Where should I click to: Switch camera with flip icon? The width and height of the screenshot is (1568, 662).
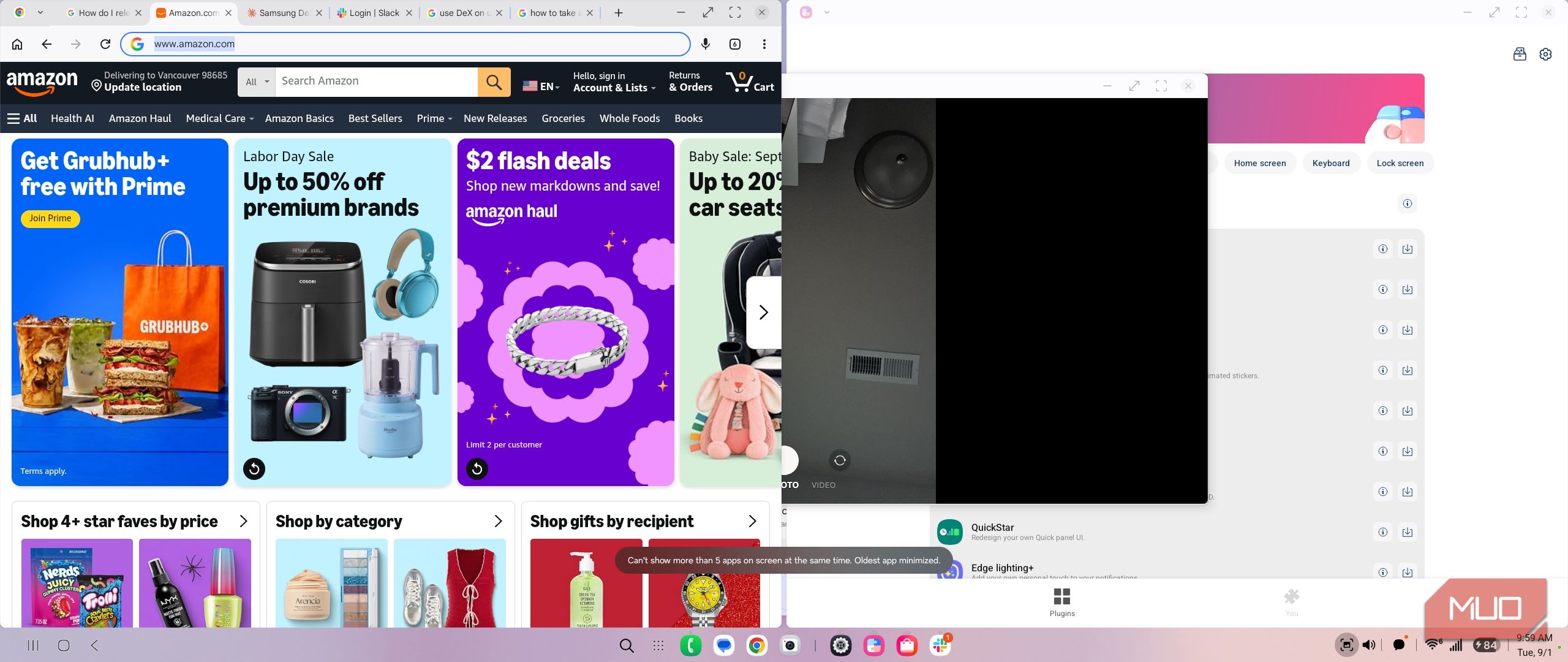point(840,460)
